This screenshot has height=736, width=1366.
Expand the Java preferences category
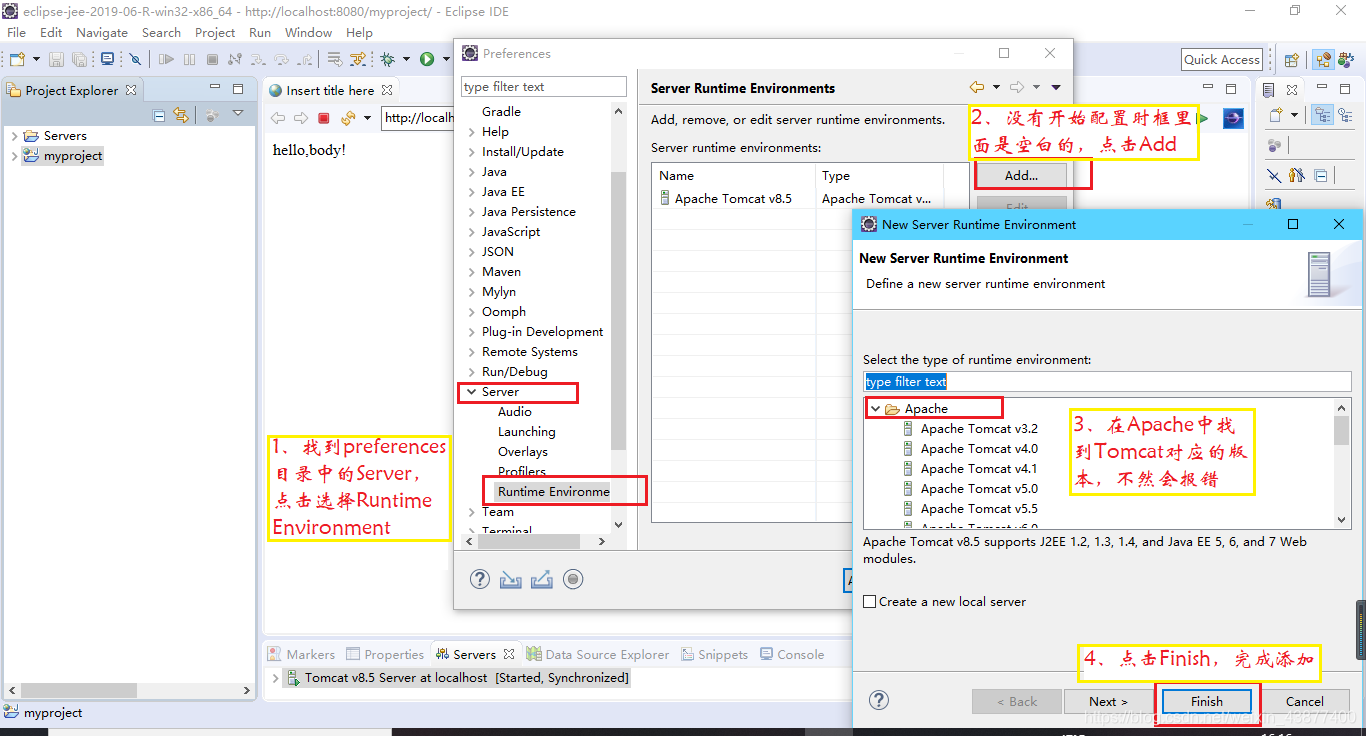point(471,172)
